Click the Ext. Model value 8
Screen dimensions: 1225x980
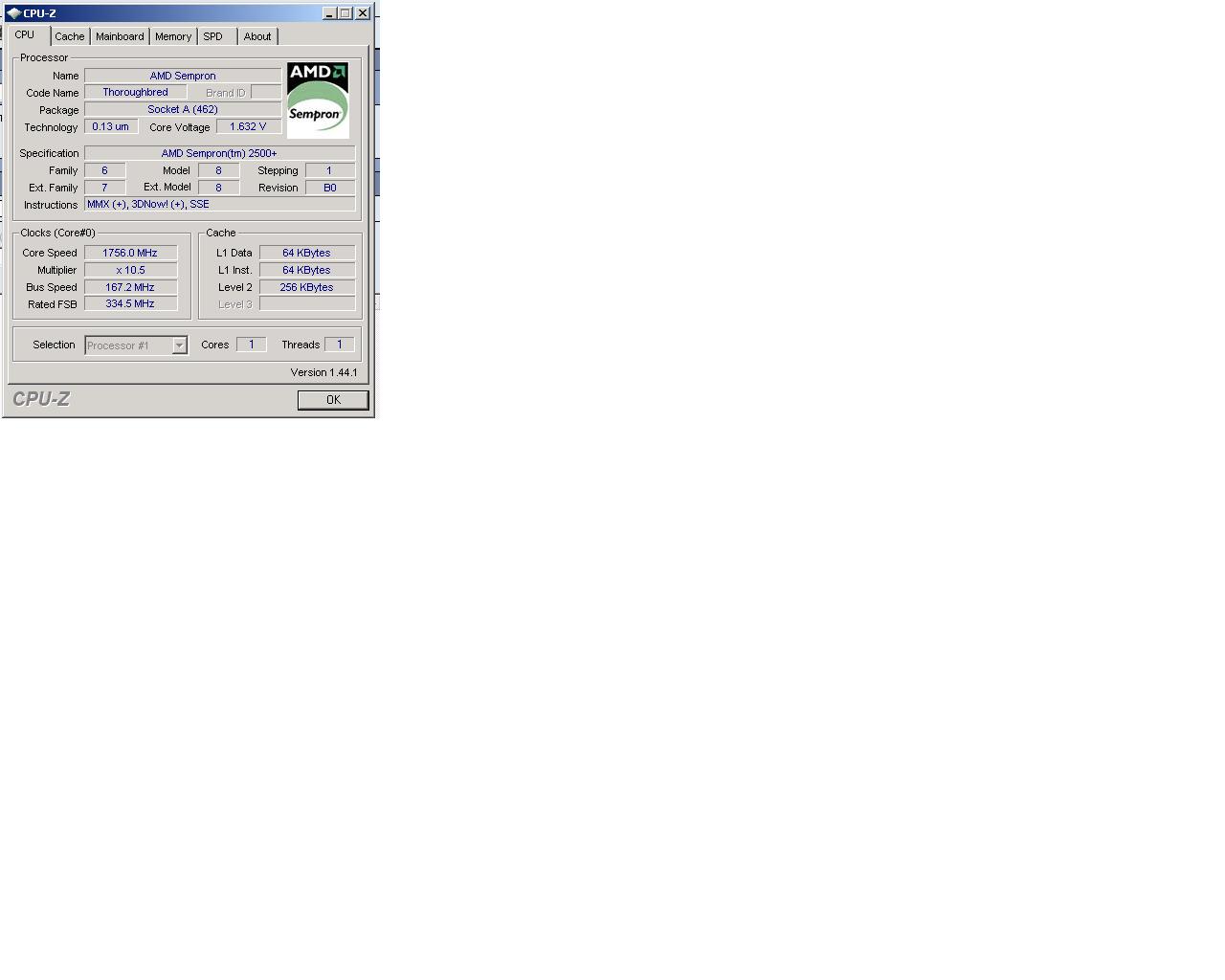point(218,188)
